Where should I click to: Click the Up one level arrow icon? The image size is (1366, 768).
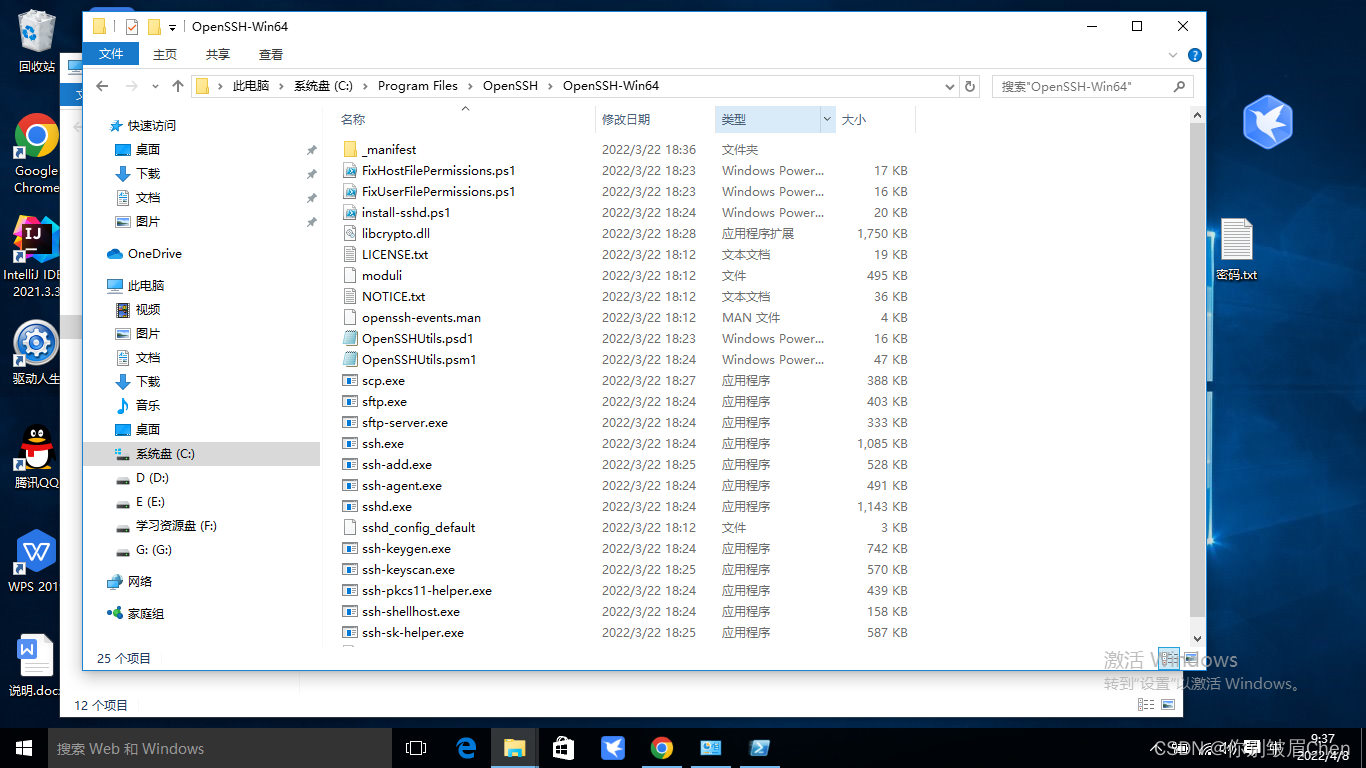tap(178, 86)
